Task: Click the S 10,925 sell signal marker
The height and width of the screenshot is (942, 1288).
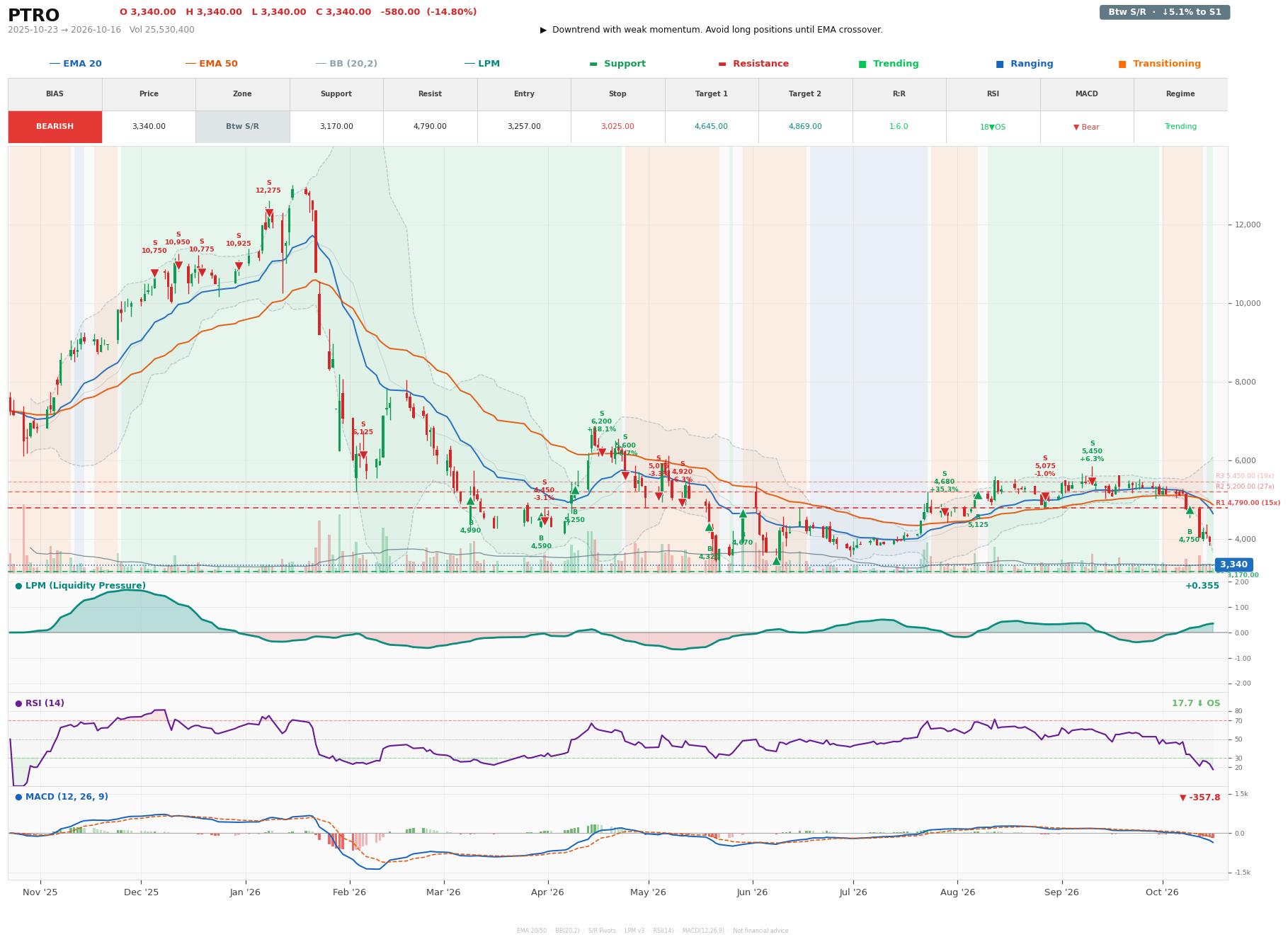Action: click(239, 266)
